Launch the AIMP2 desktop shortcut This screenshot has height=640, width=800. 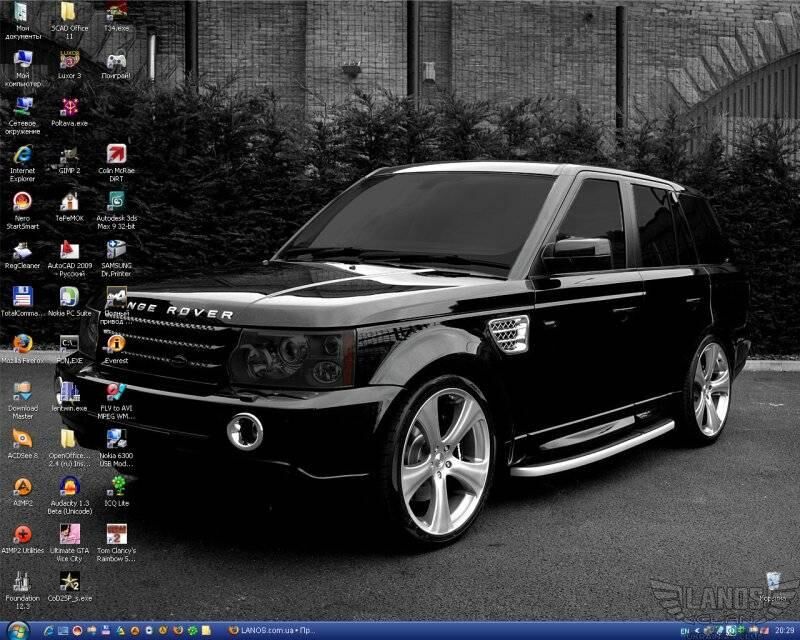click(22, 491)
